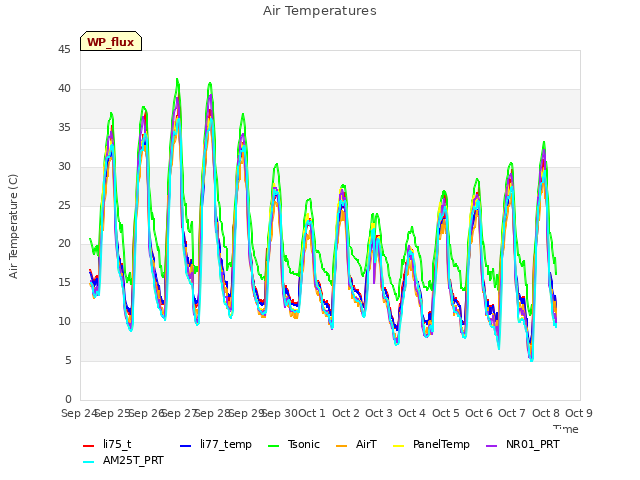
Task: Click the Tsonic legend entry
Action: pos(293,444)
